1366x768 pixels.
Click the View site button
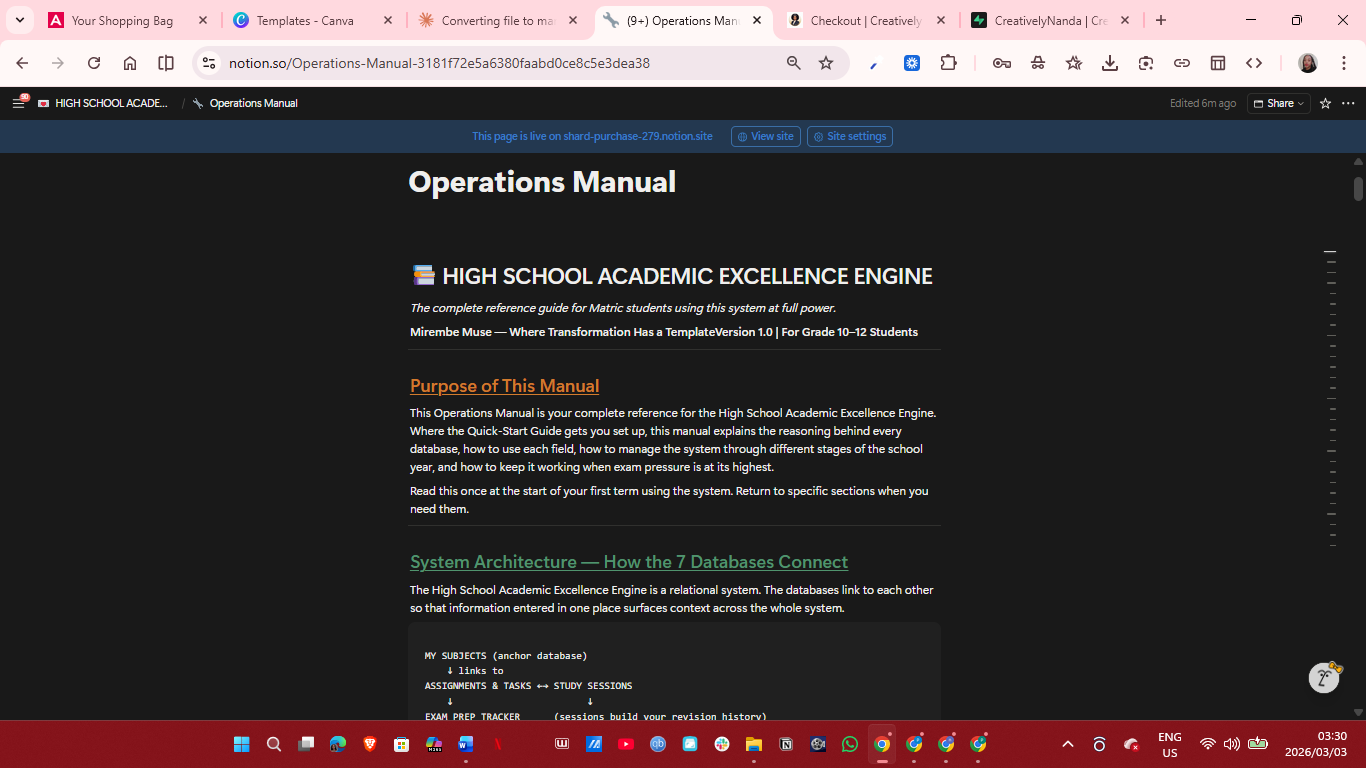[765, 136]
